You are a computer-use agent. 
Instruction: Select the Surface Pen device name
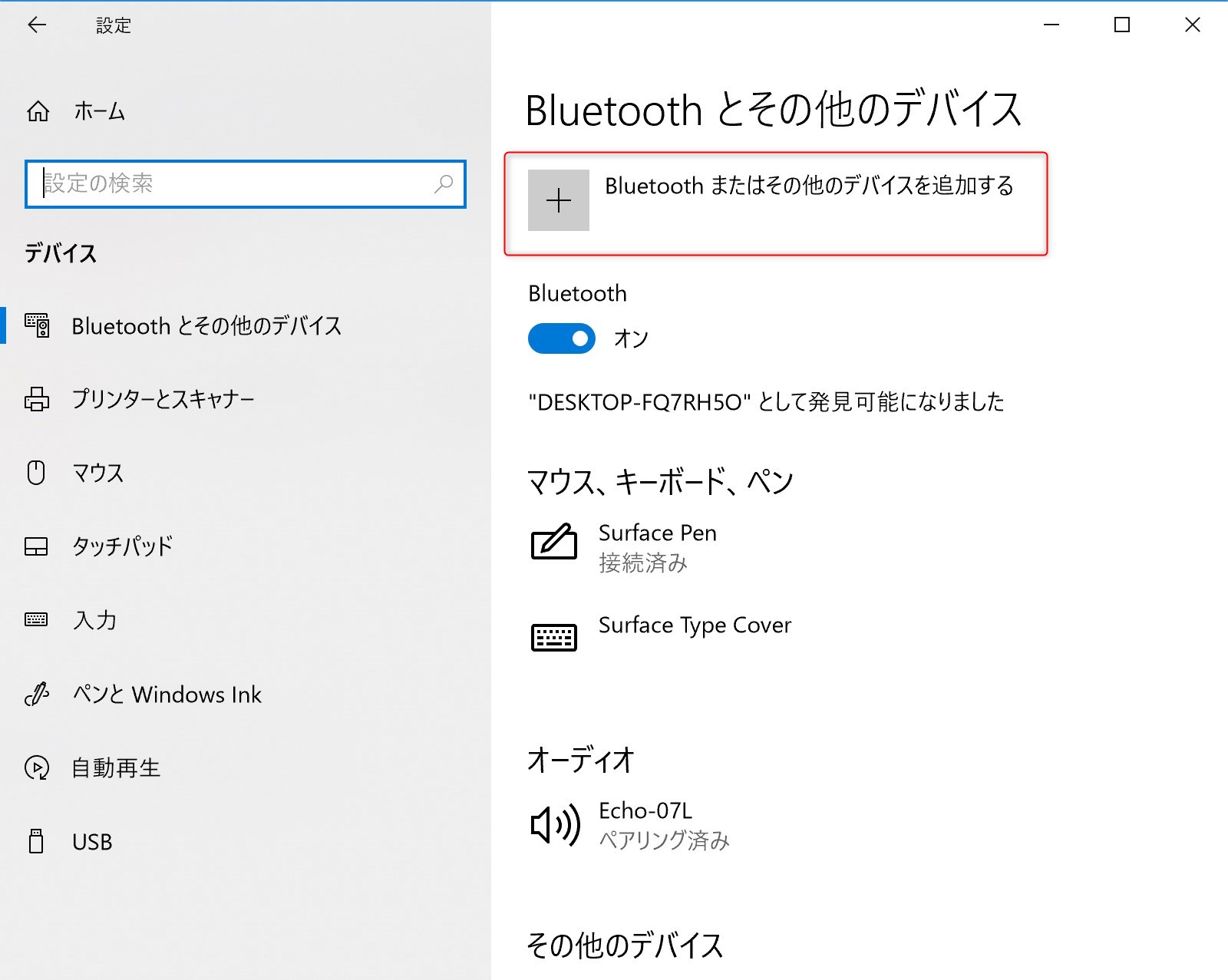pyautogui.click(x=658, y=533)
